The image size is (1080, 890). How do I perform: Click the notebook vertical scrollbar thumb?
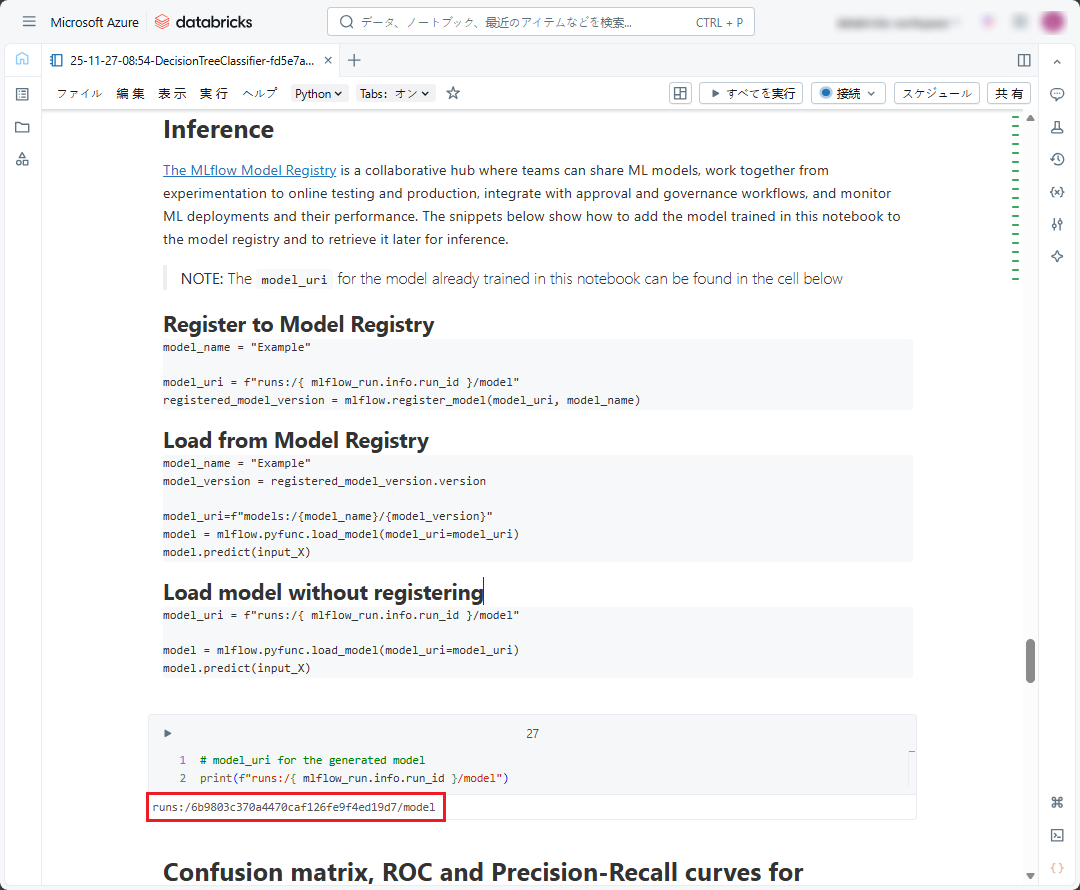1030,661
